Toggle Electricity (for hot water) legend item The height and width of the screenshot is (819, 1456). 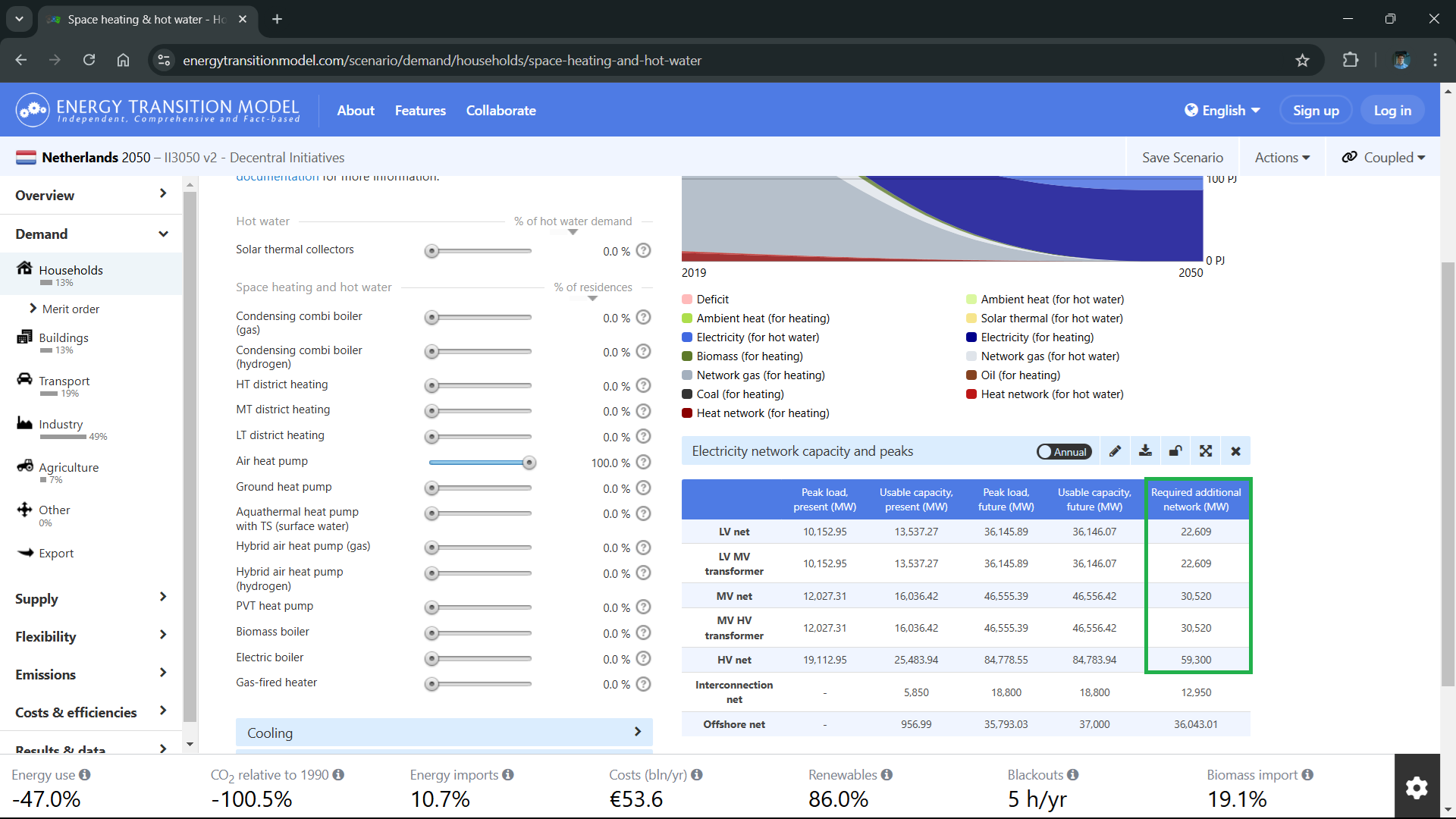[x=751, y=337]
